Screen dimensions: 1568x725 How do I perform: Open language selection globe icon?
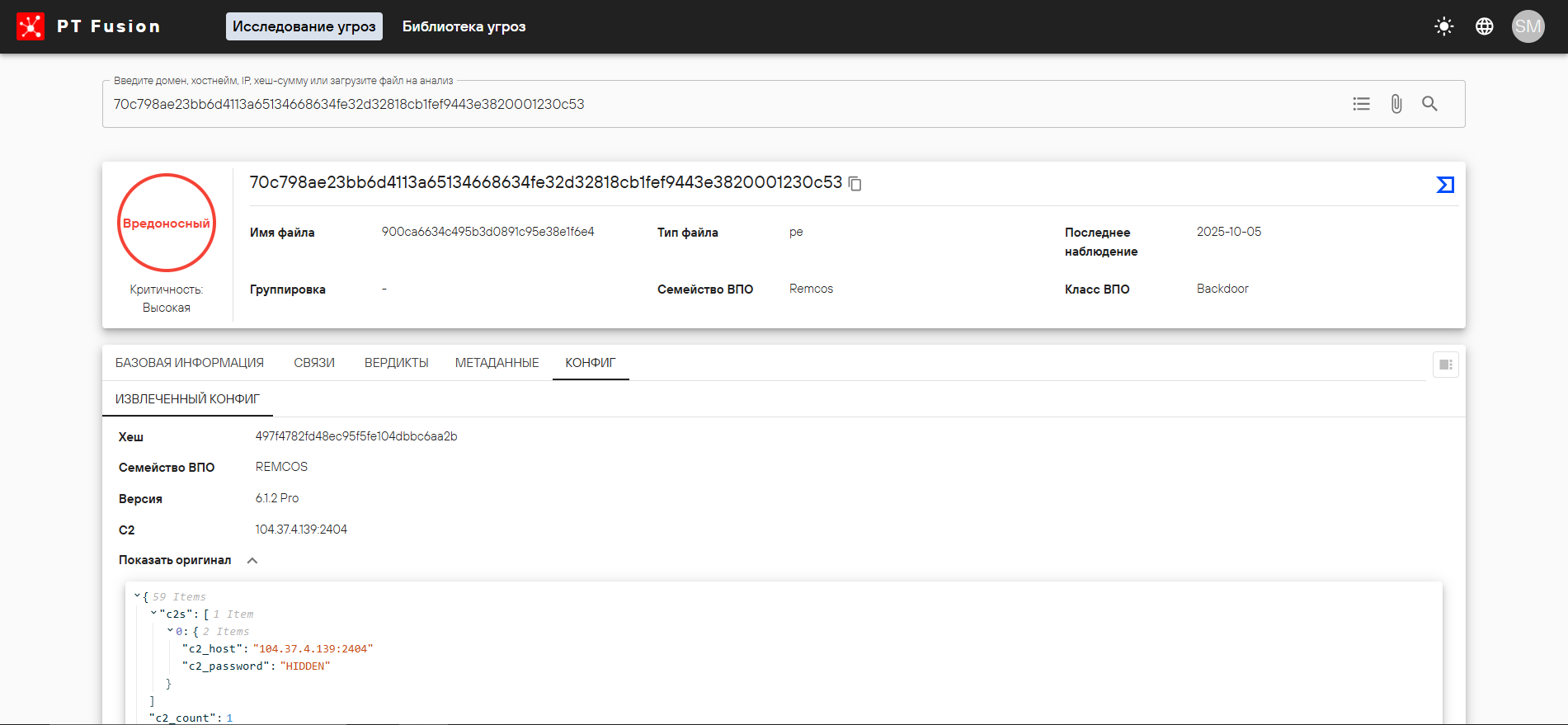[x=1484, y=26]
